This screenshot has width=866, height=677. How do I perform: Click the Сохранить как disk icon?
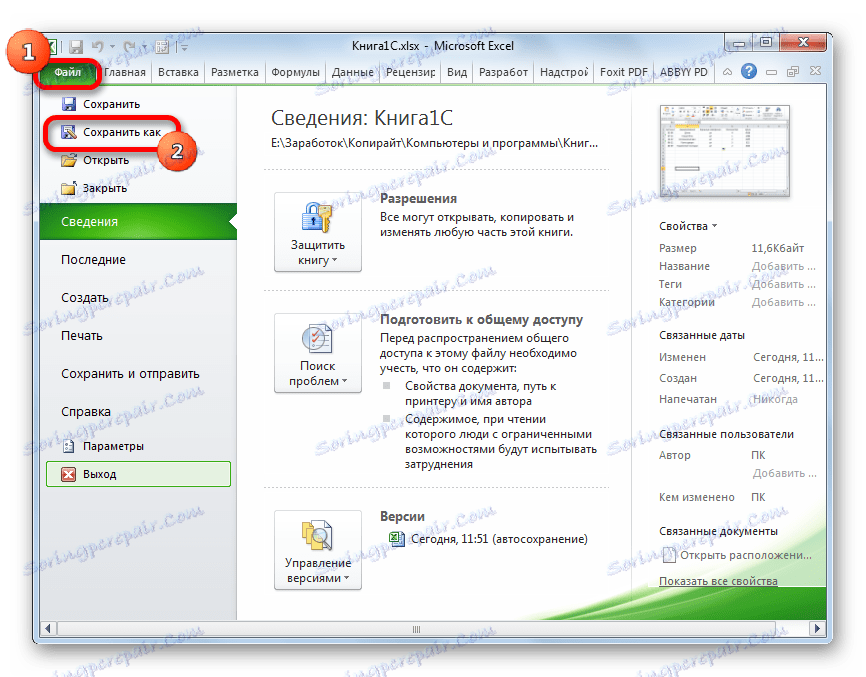pos(67,131)
